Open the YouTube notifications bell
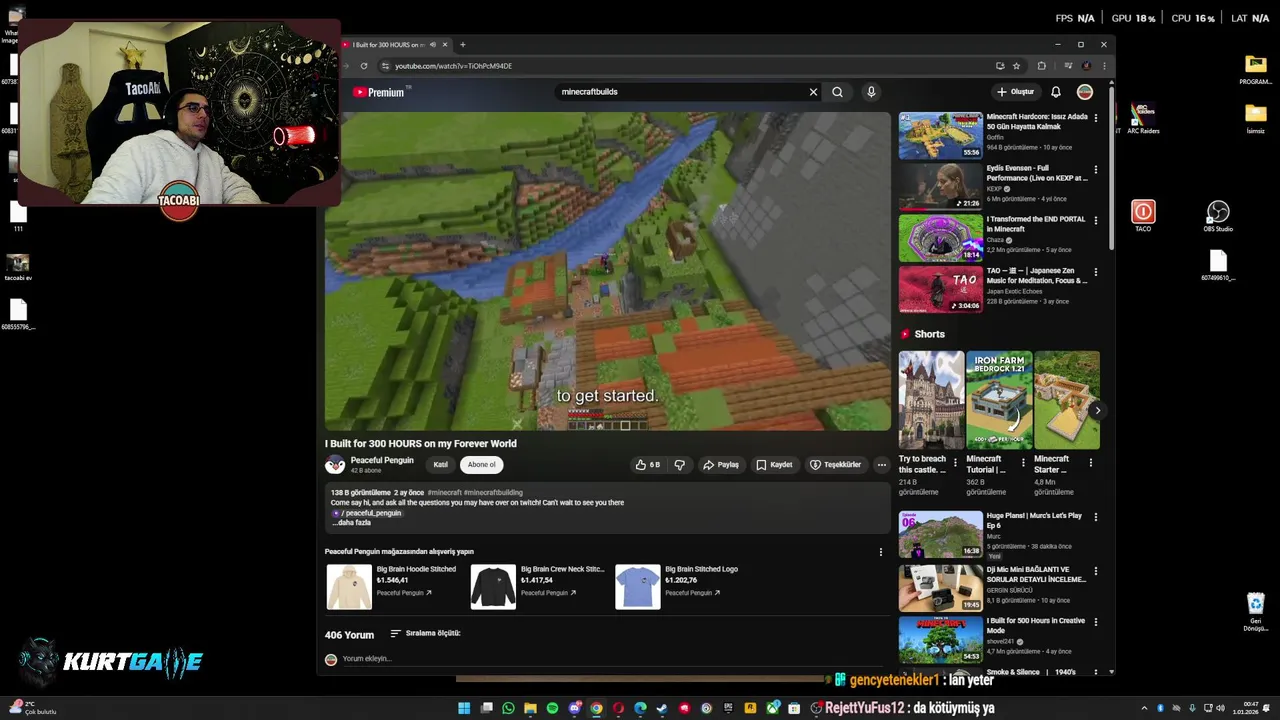Viewport: 1280px width, 720px height. point(1055,92)
